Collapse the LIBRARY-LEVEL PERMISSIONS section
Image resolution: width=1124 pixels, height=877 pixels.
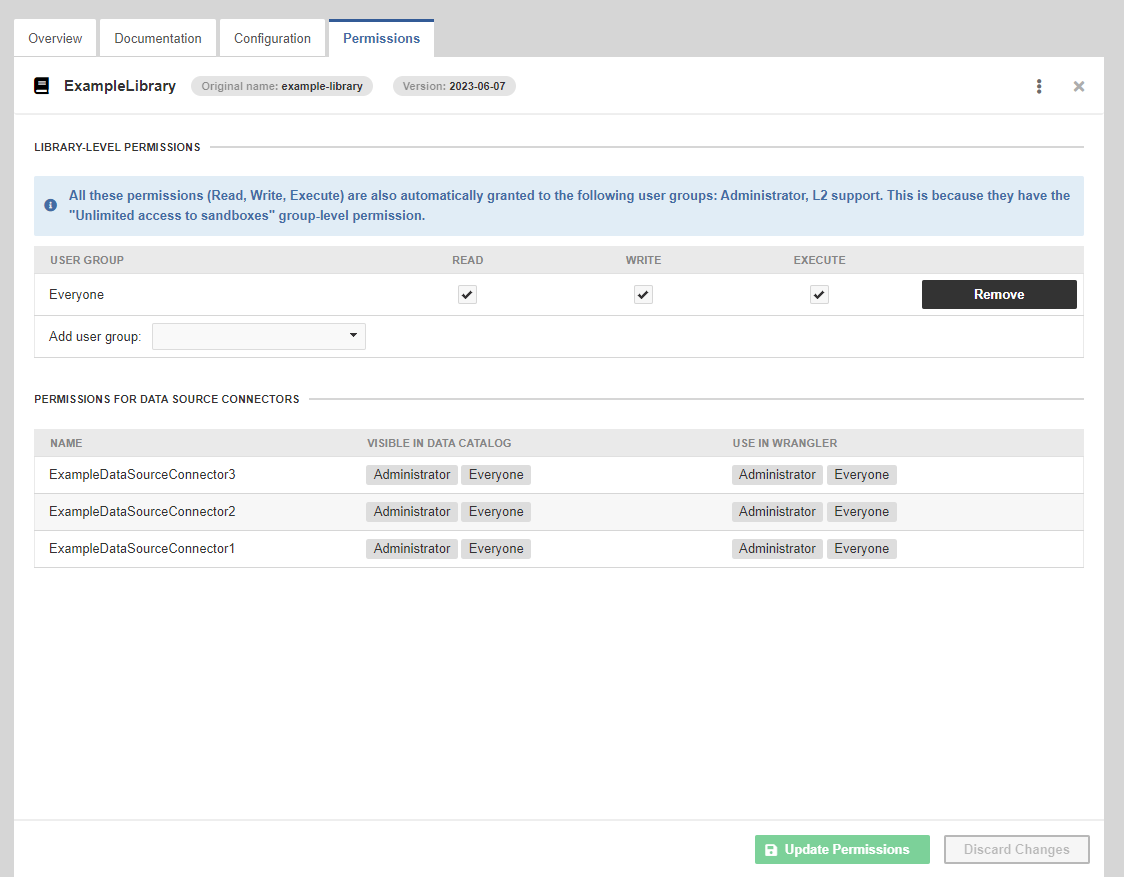tap(117, 146)
